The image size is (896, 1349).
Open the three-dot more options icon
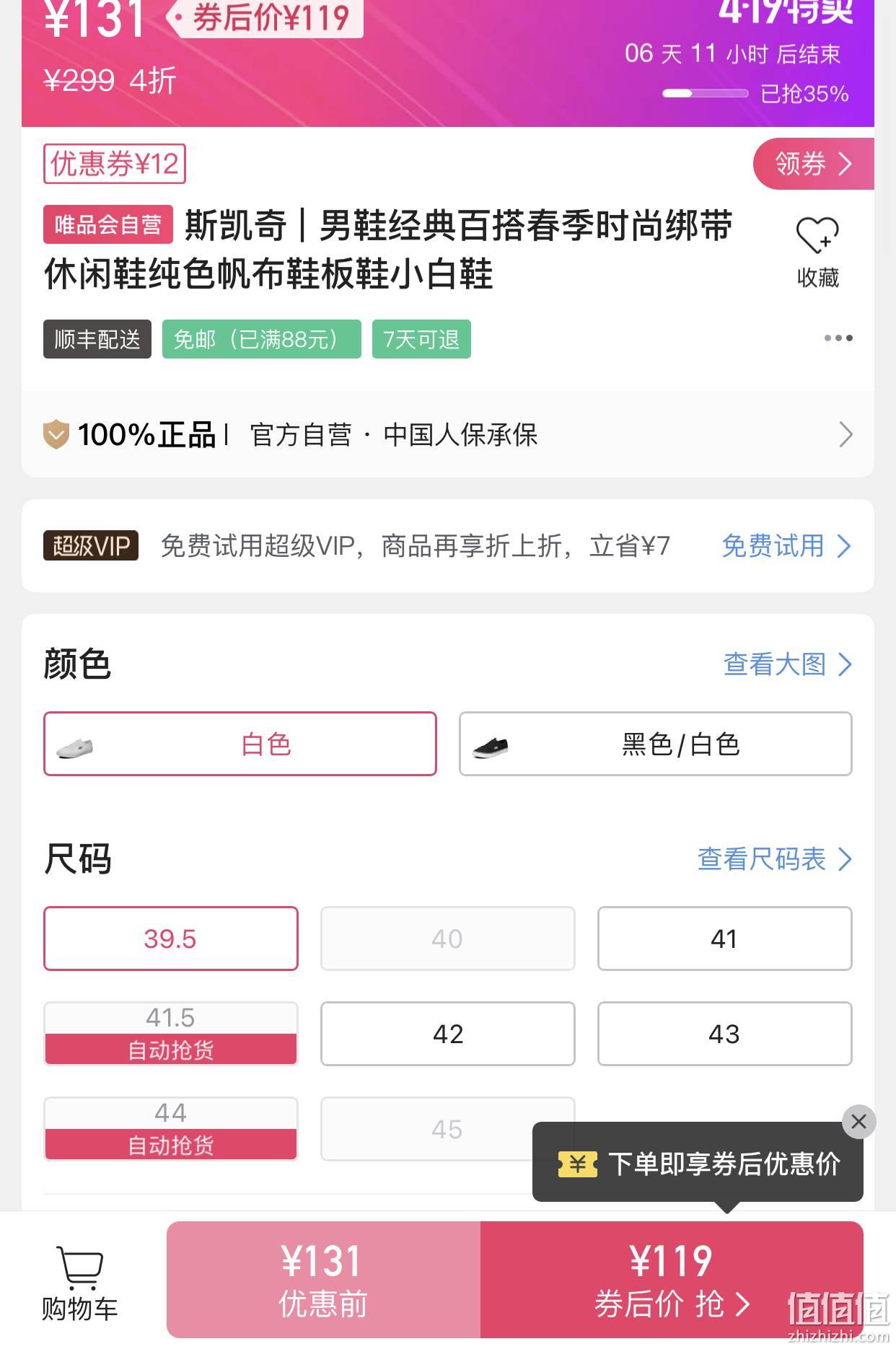coord(838,338)
